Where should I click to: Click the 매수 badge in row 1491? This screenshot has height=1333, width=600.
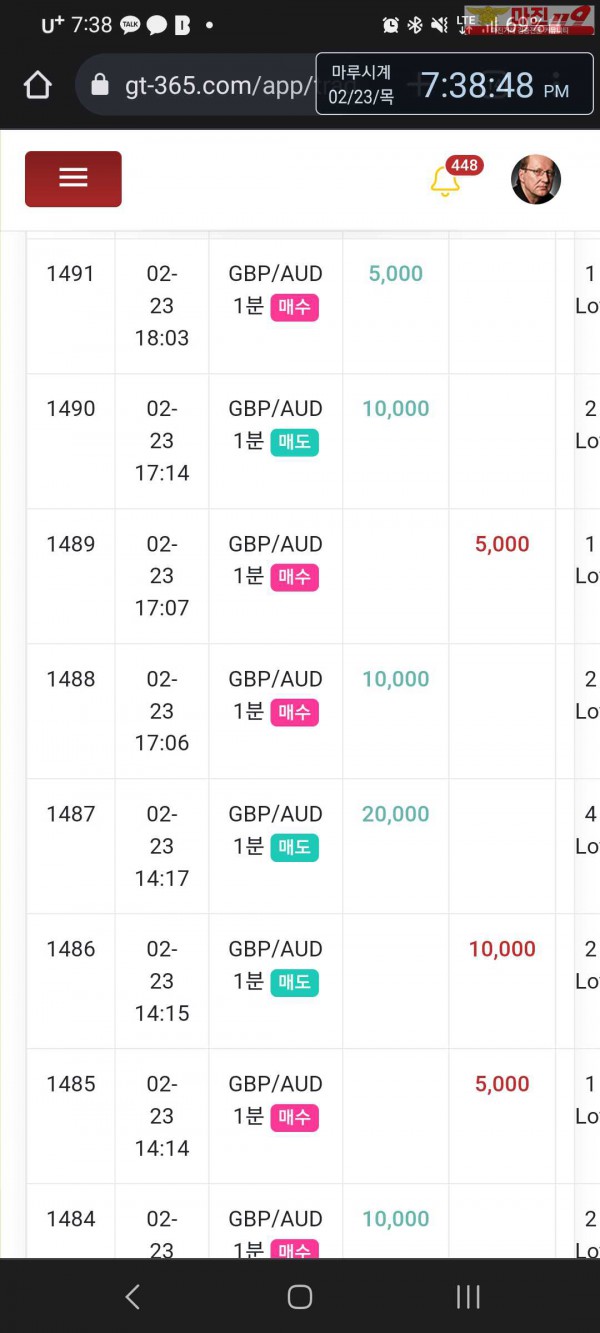pos(294,307)
